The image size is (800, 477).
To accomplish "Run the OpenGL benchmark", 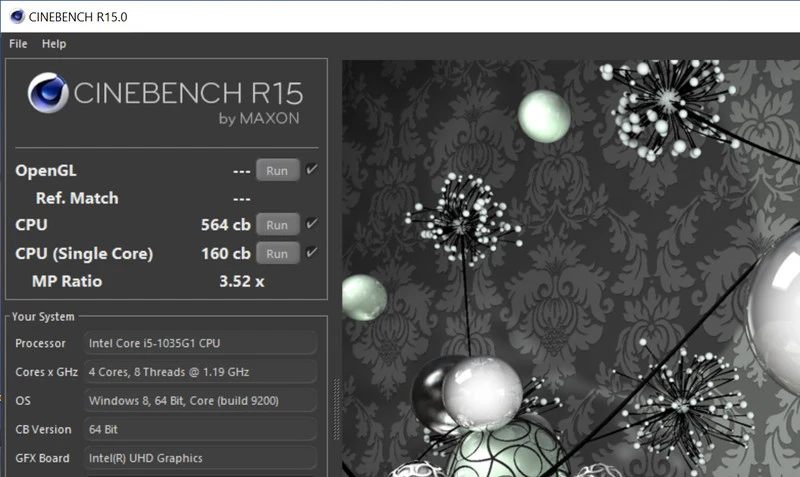I will pos(278,170).
